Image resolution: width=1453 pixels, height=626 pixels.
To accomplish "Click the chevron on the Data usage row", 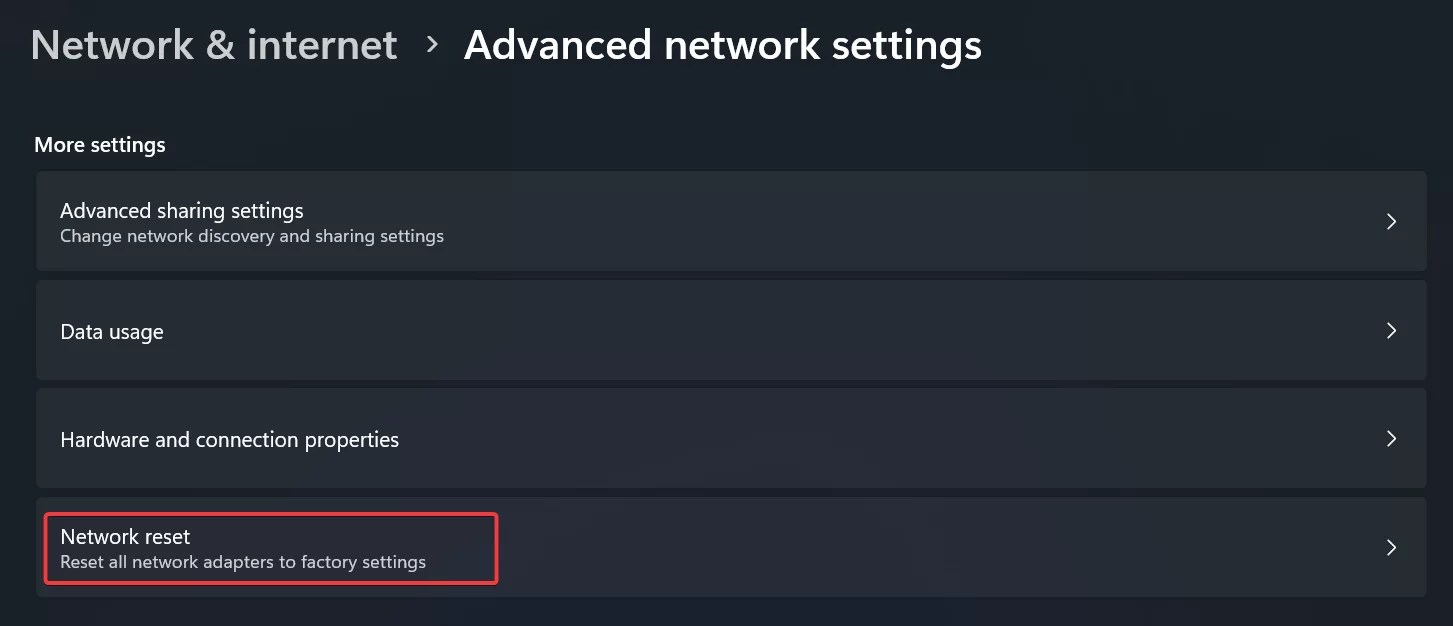I will (x=1391, y=330).
